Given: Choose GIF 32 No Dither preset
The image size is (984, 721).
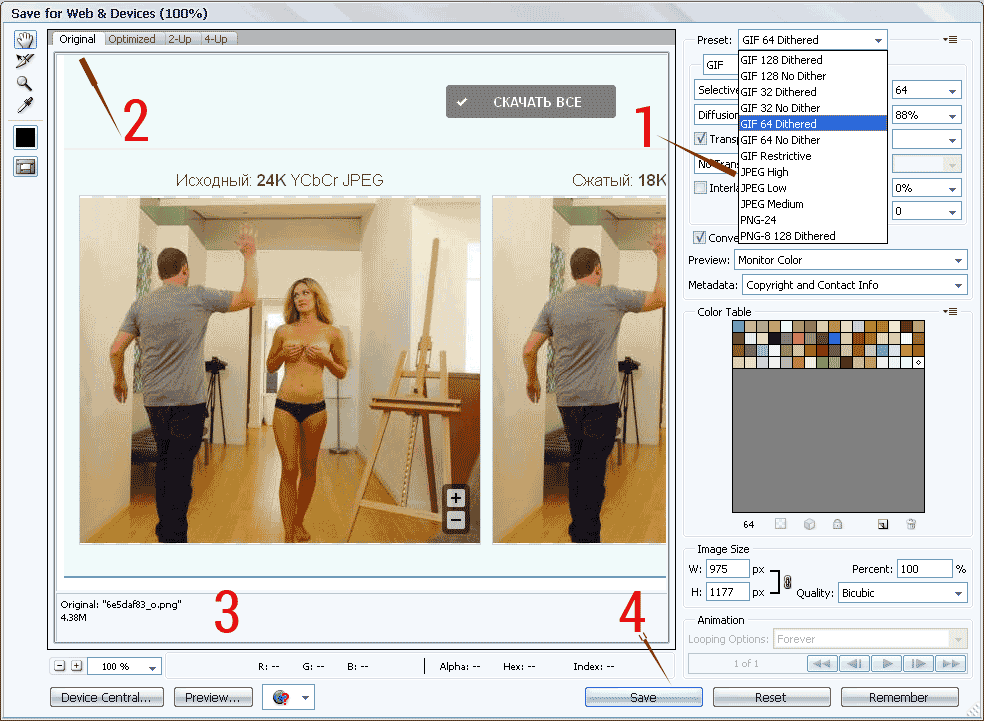Looking at the screenshot, I should tap(813, 108).
